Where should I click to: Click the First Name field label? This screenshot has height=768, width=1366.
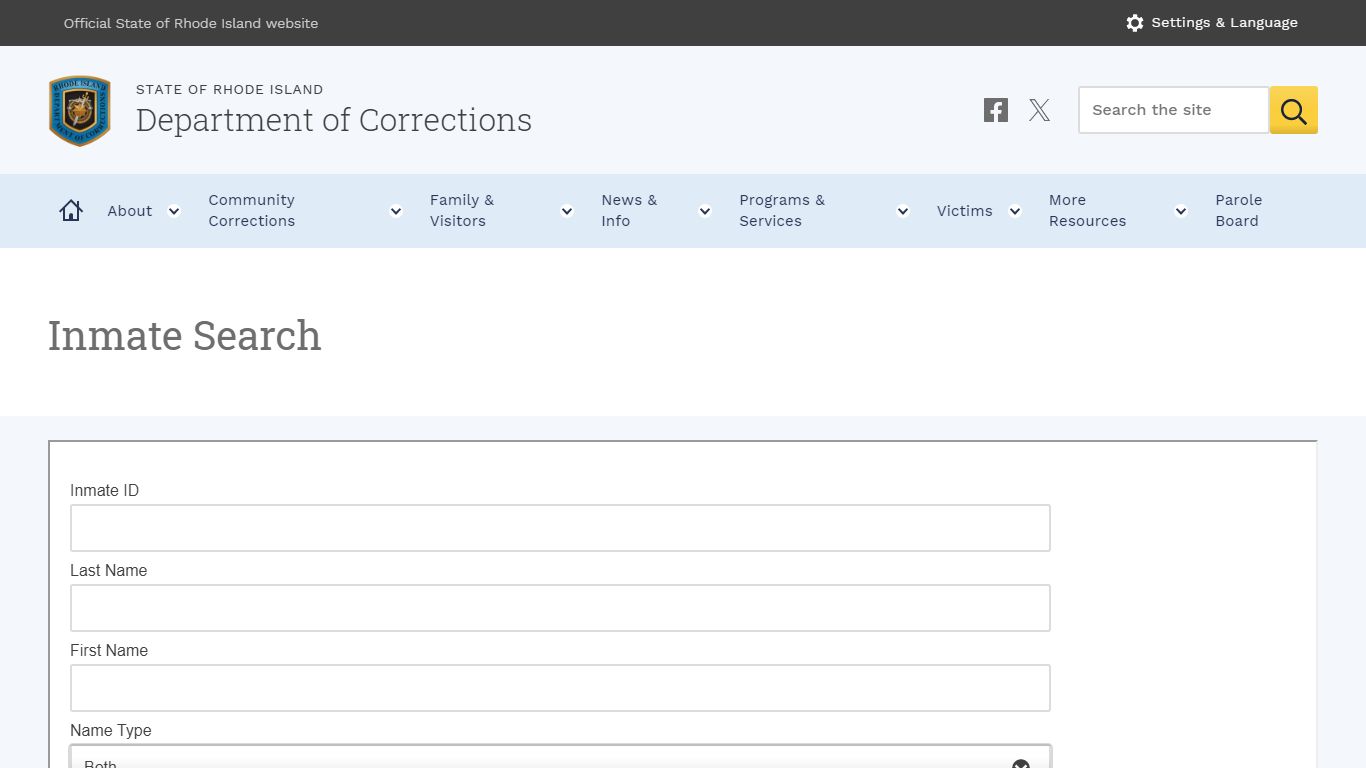(109, 650)
